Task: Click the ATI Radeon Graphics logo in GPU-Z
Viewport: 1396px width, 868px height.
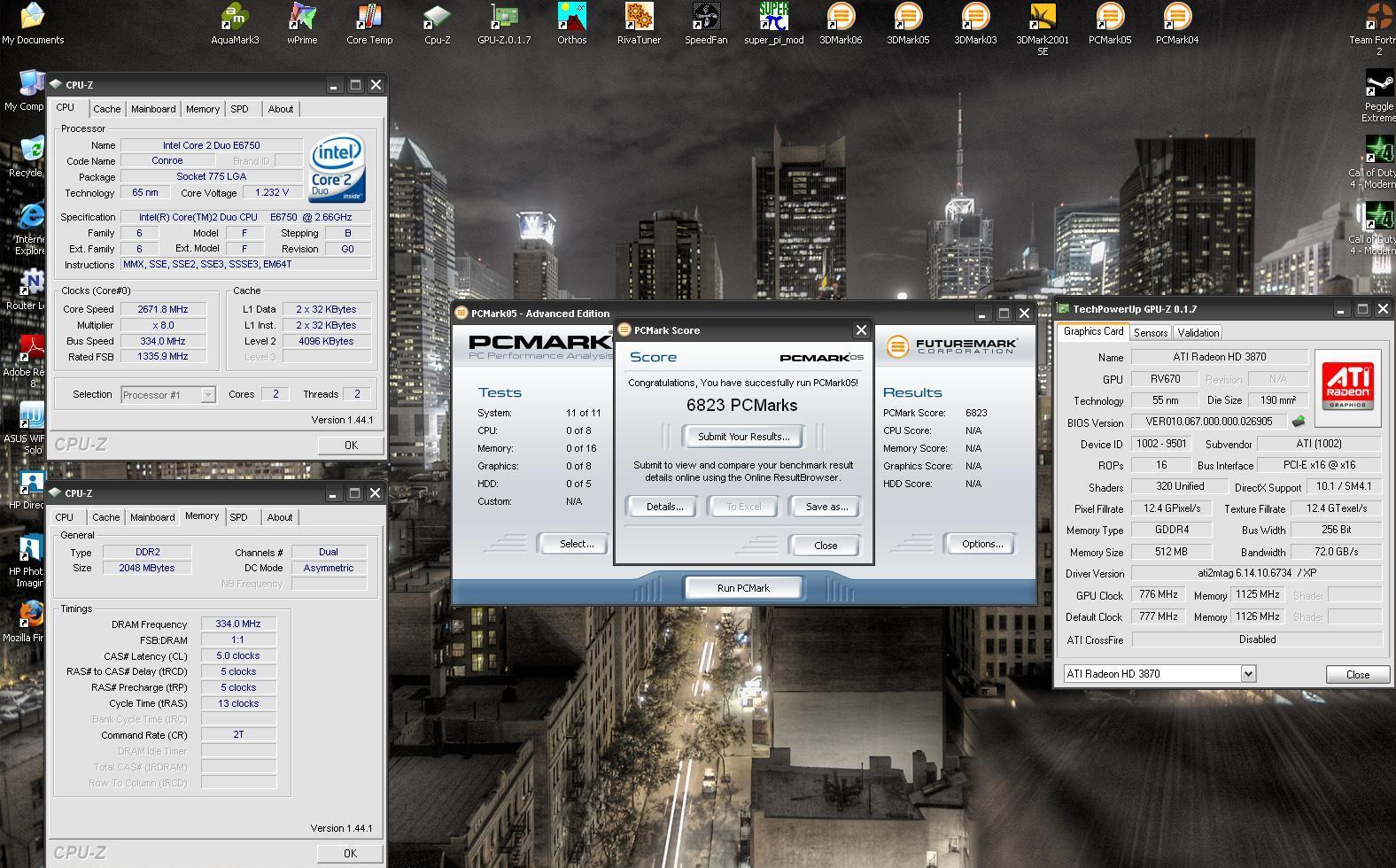Action: pos(1348,385)
